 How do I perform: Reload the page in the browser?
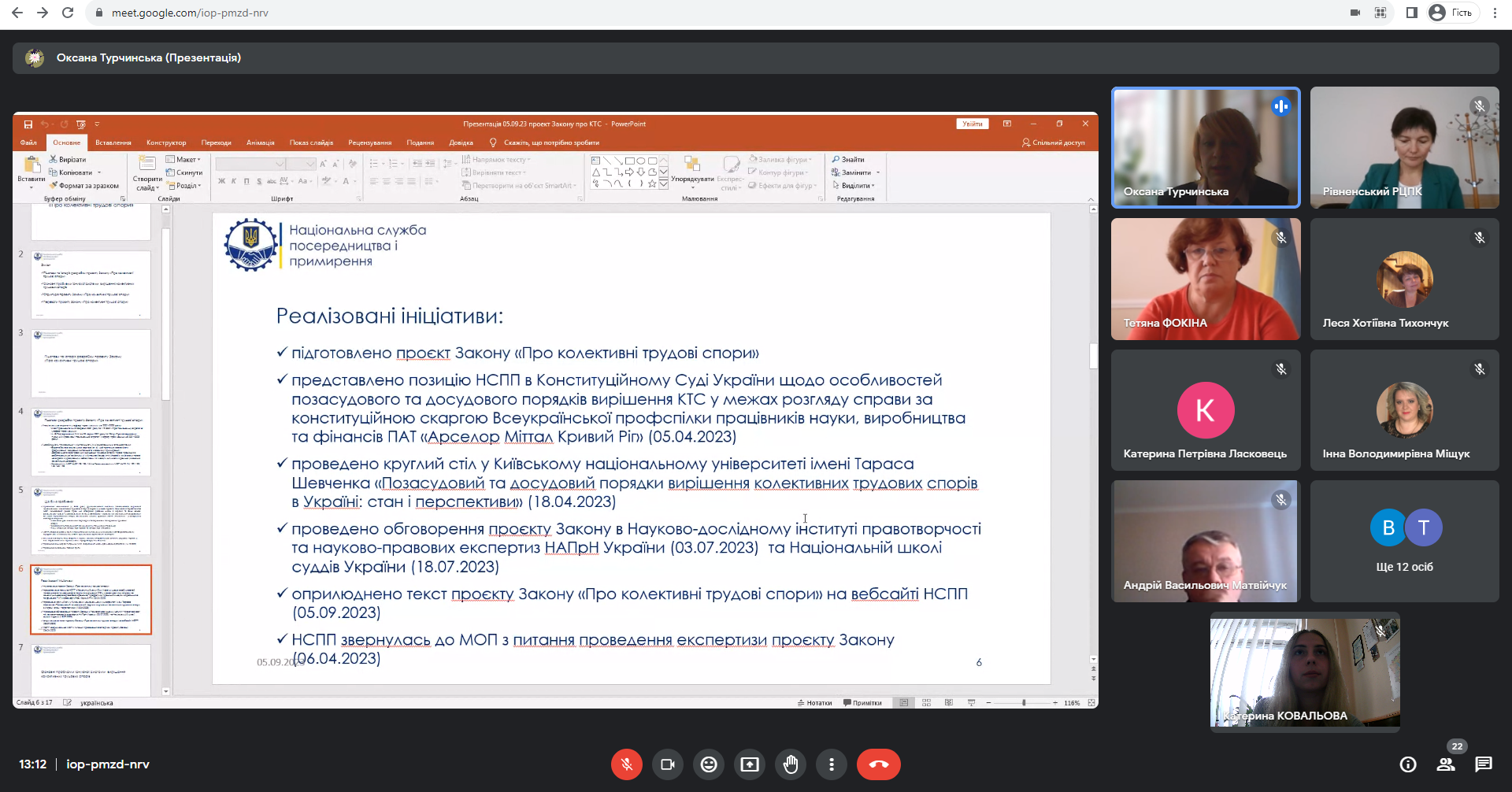point(68,13)
